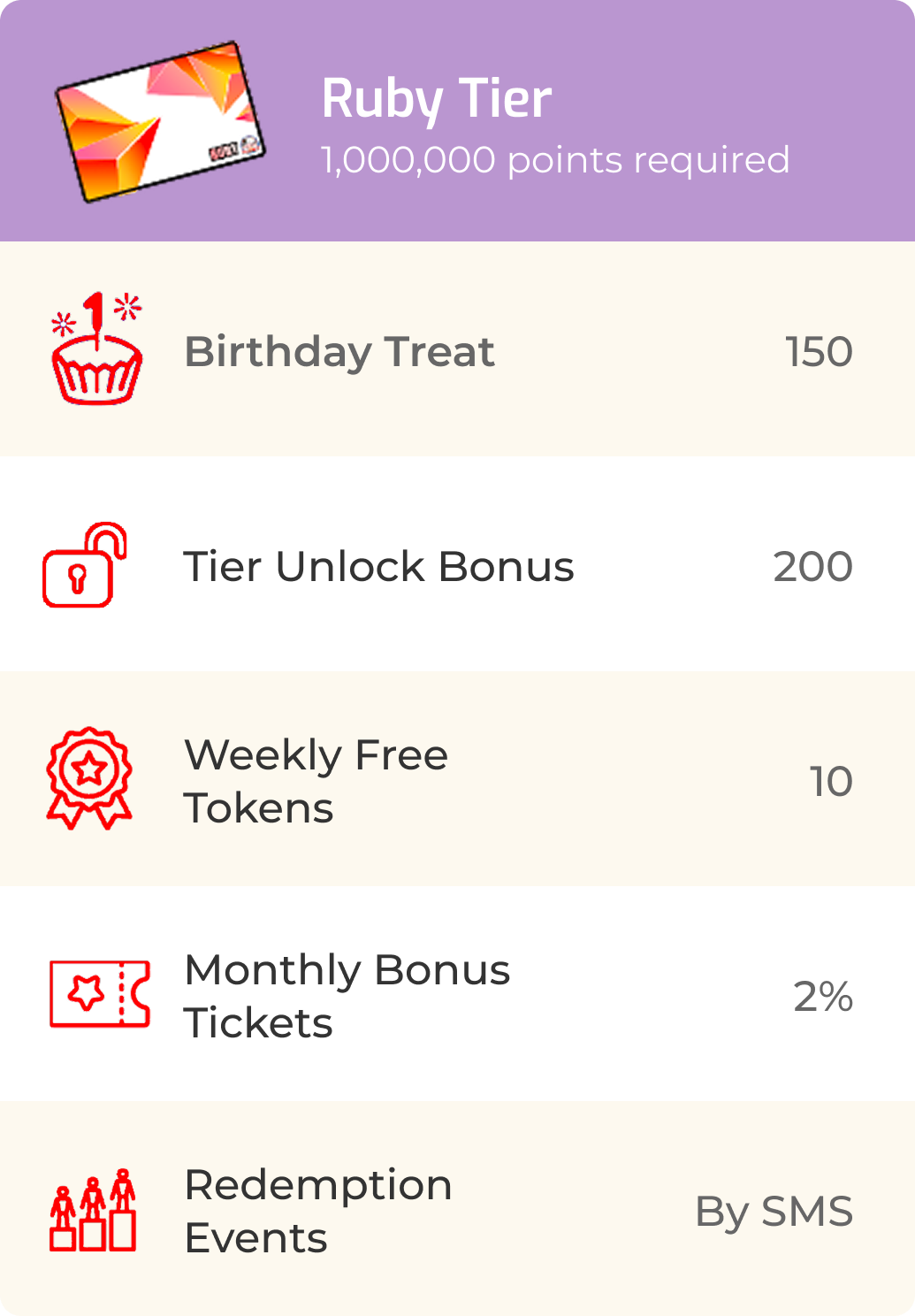The width and height of the screenshot is (915, 1316).
Task: Open the Redemption Events benefit
Action: [x=317, y=1211]
